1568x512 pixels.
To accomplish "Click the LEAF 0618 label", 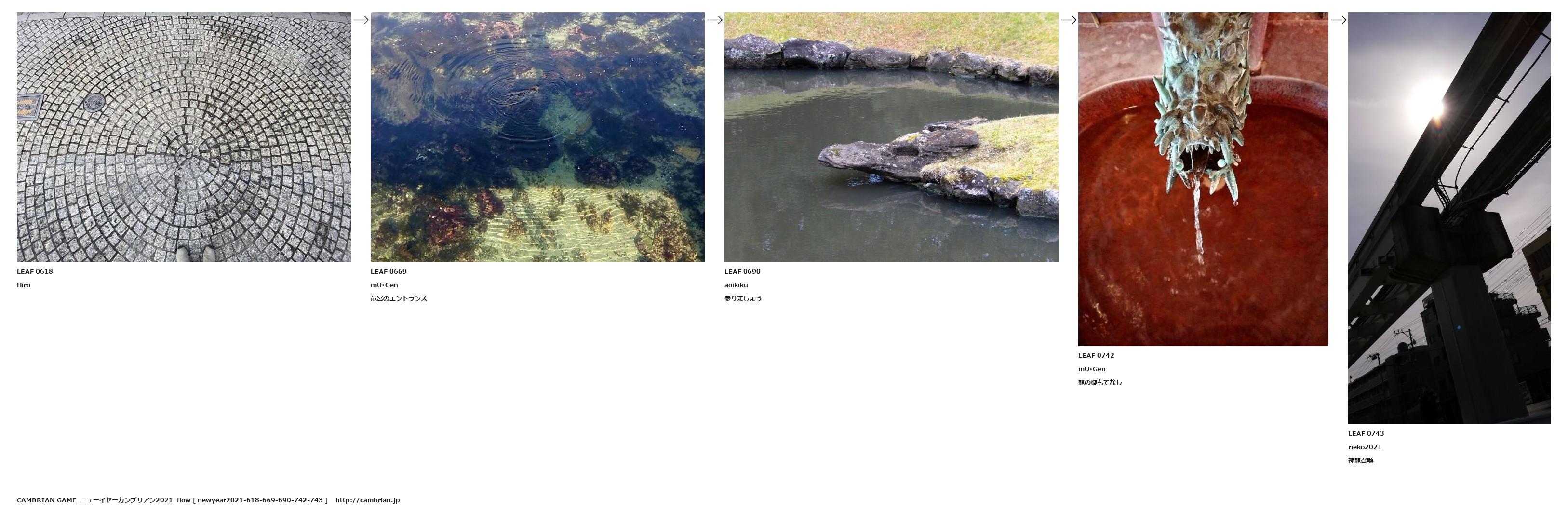I will click(x=35, y=271).
